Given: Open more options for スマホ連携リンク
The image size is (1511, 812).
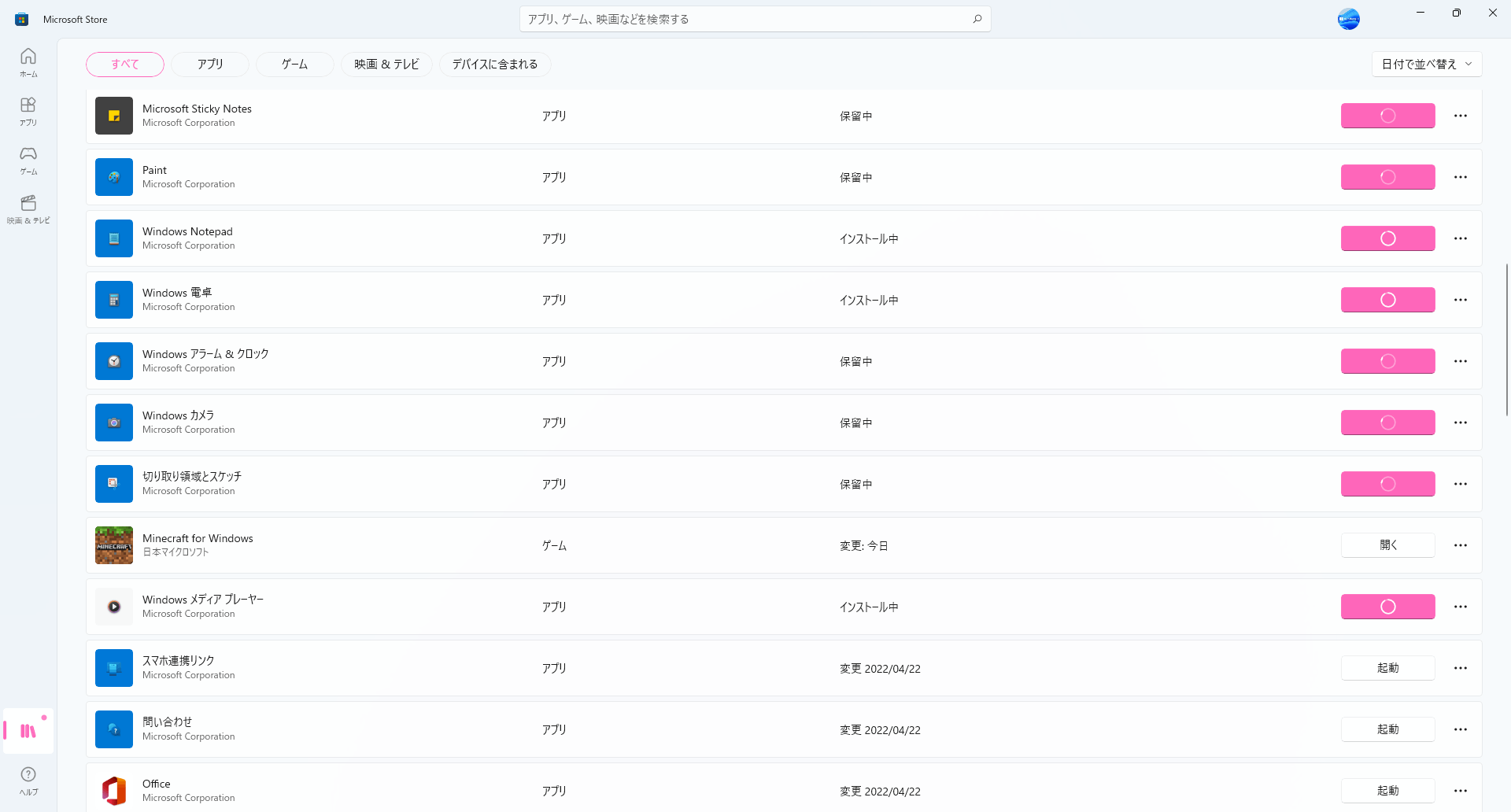Looking at the screenshot, I should pyautogui.click(x=1461, y=668).
